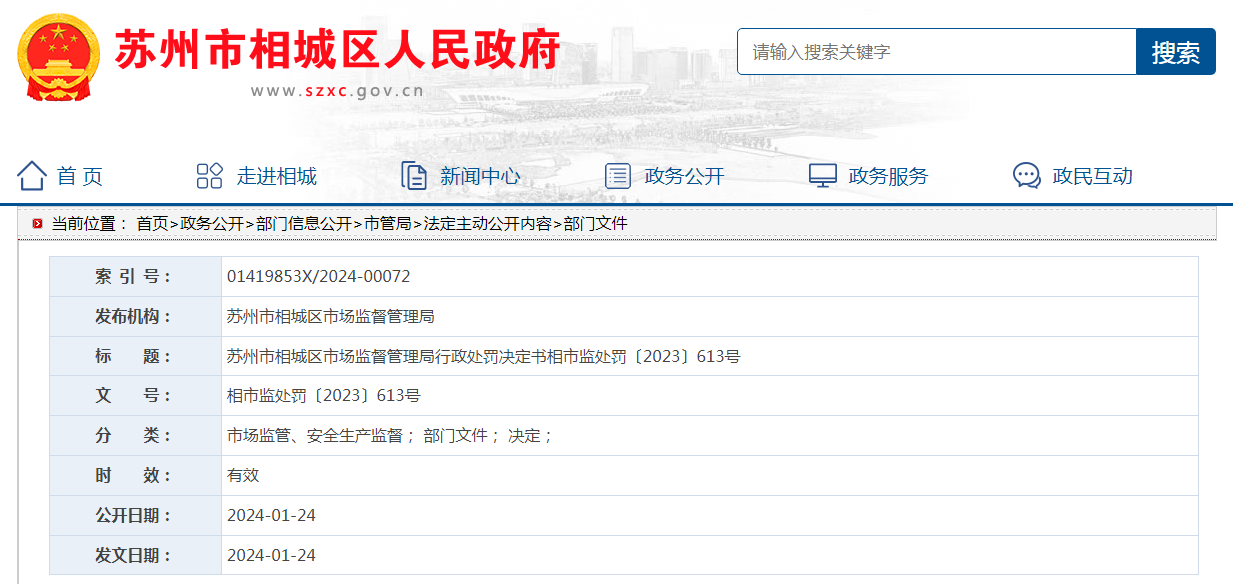Open the 首页 navigation menu item
The image size is (1233, 584).
coord(79,177)
